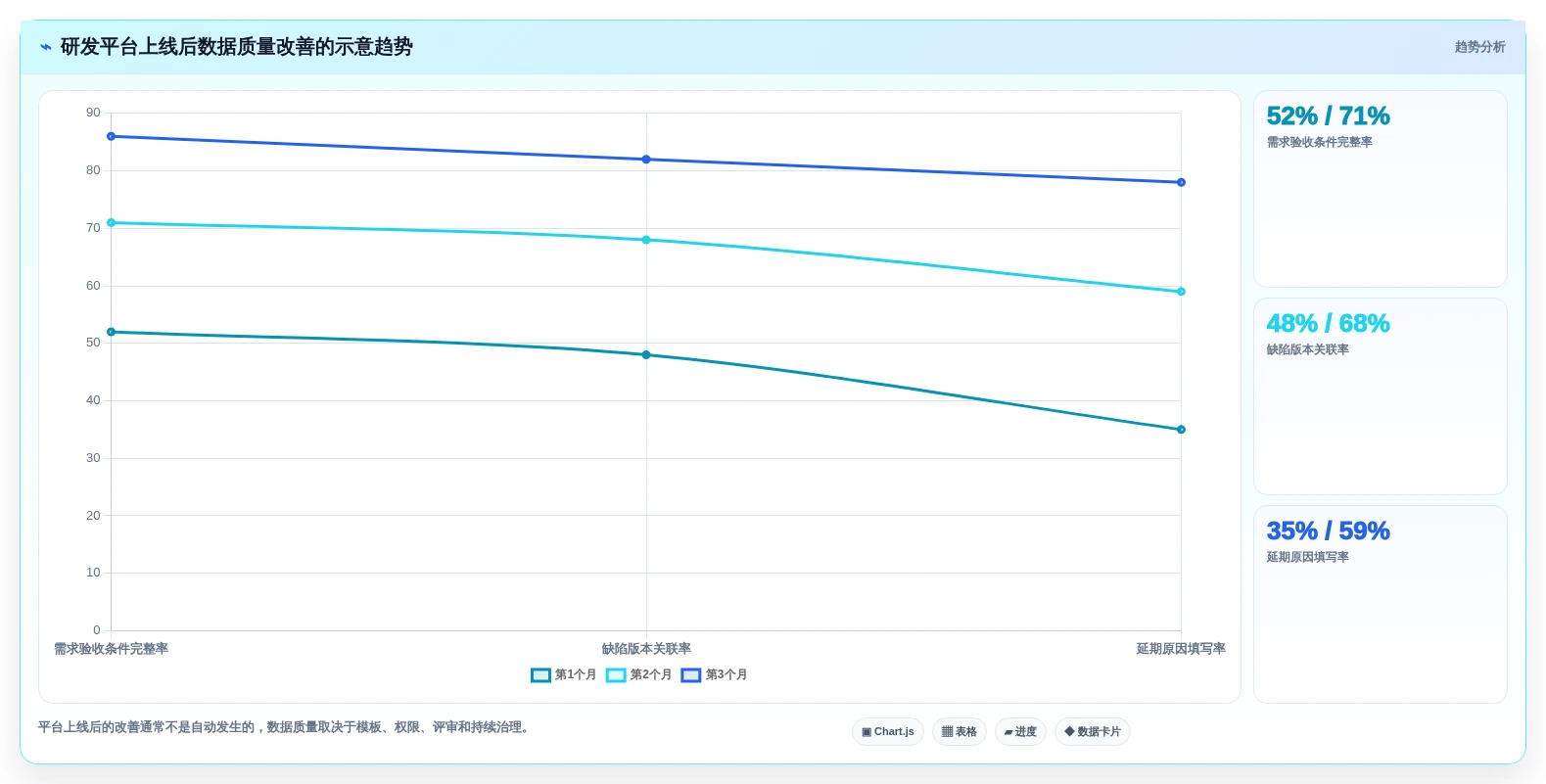The width and height of the screenshot is (1546, 784).
Task: Click 需求验收条件完整率 caption in first stat card
Action: click(x=1319, y=142)
